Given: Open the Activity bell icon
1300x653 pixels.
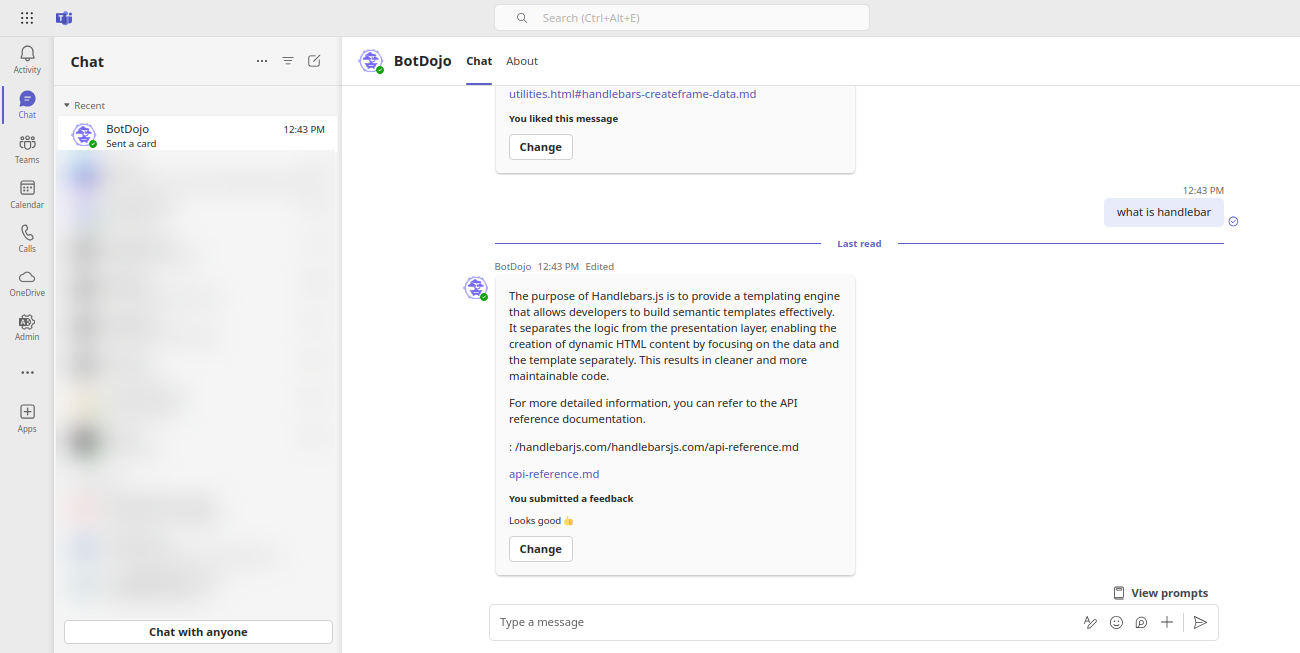Looking at the screenshot, I should coord(27,53).
